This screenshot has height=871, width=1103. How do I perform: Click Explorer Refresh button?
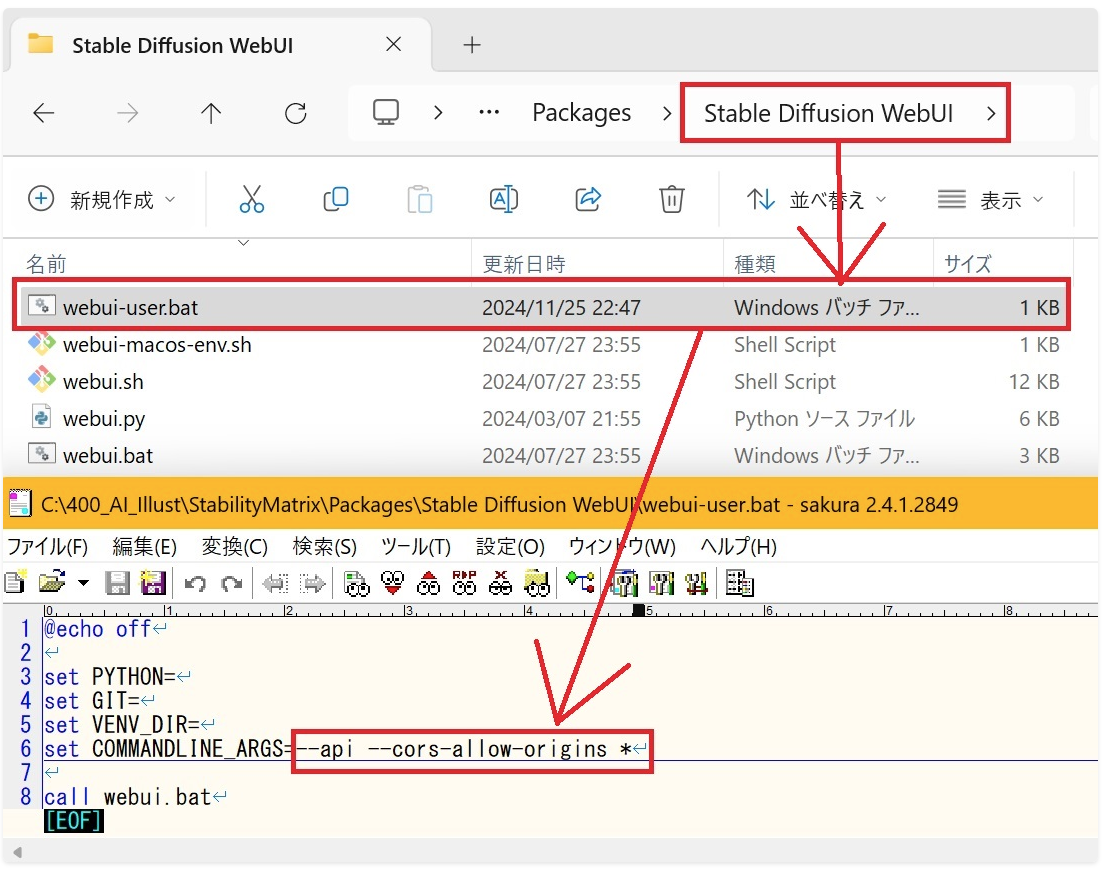point(295,113)
